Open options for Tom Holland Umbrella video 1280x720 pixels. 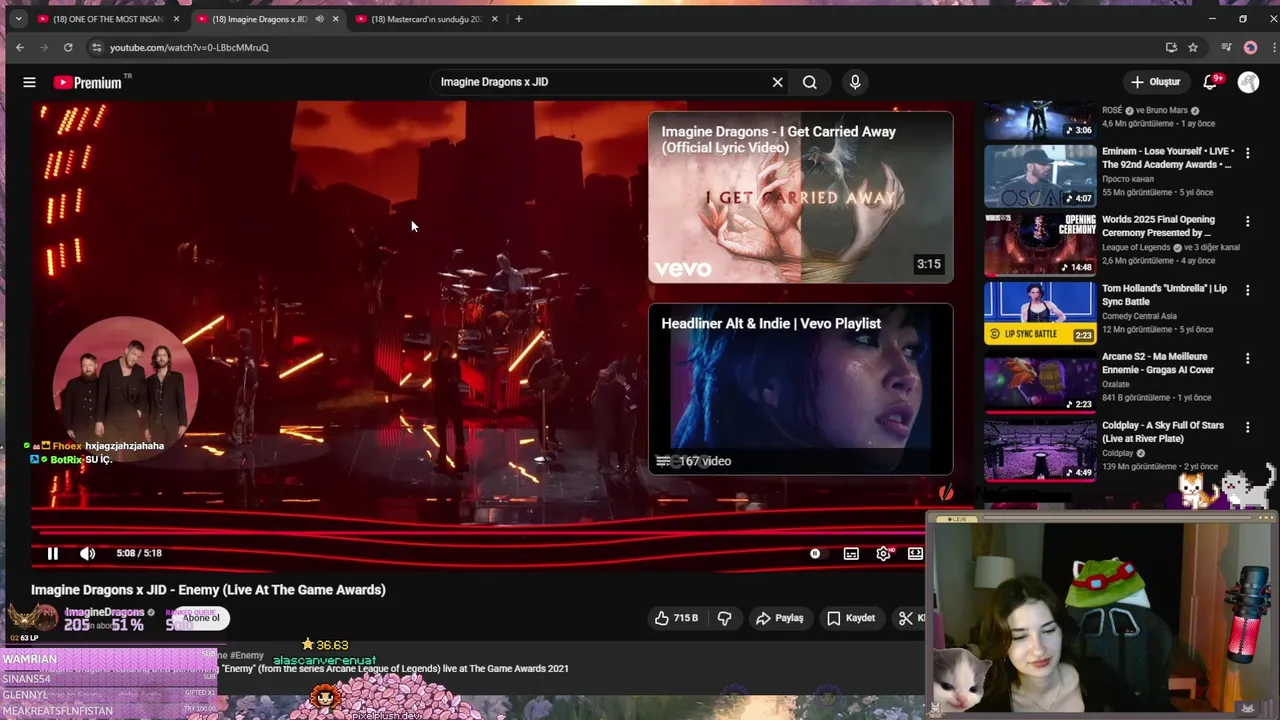point(1247,290)
